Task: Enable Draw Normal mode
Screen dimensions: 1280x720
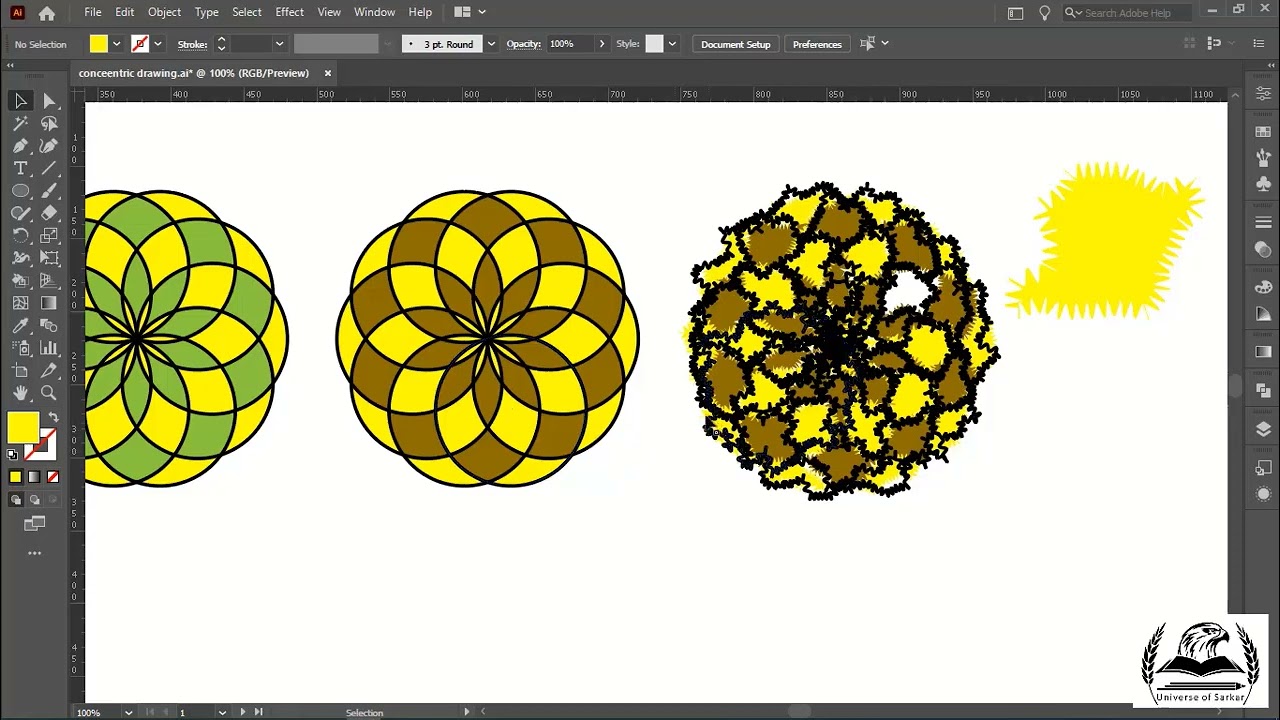Action: (x=16, y=500)
